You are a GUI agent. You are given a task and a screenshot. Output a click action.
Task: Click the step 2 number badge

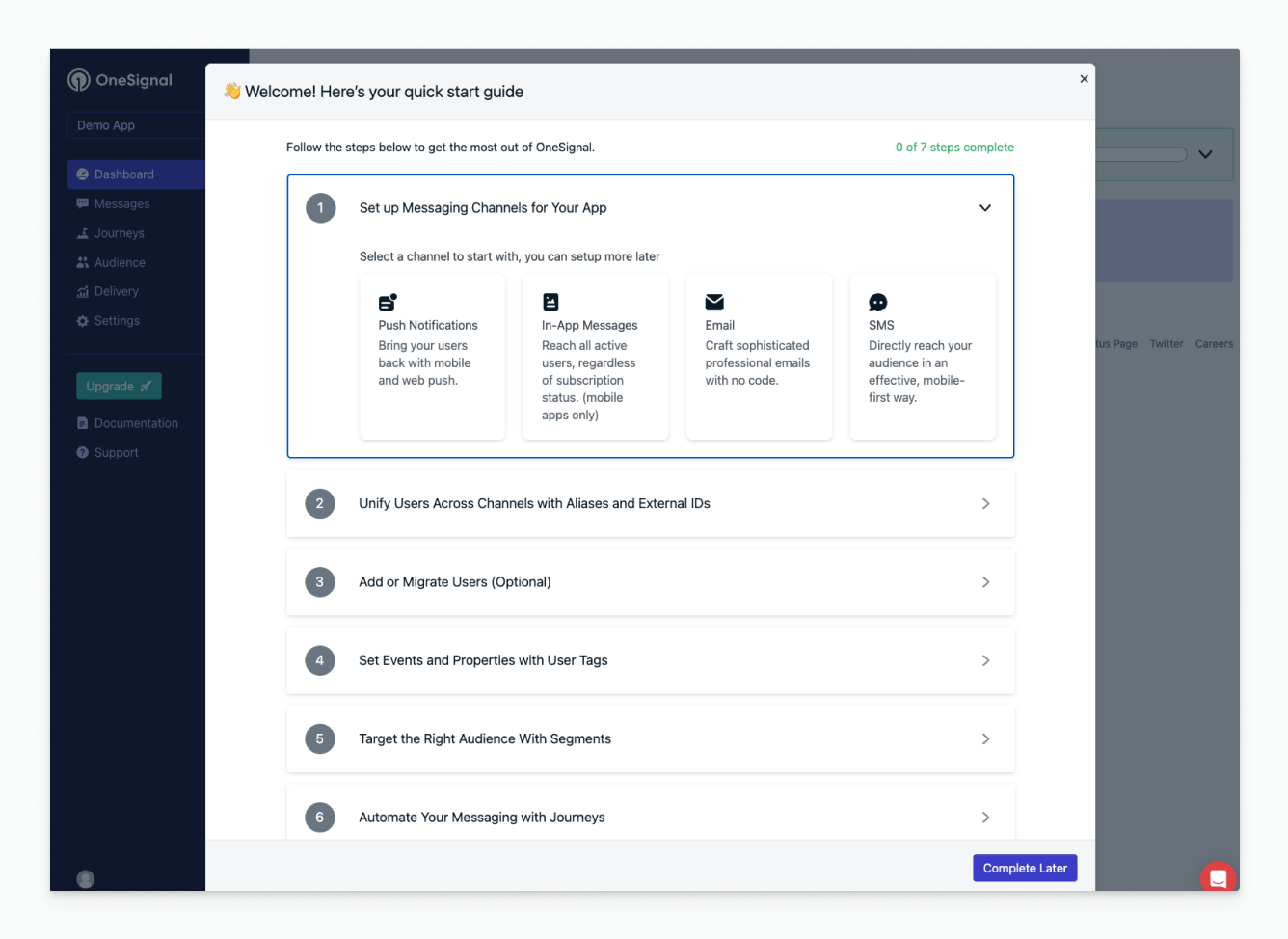click(320, 503)
